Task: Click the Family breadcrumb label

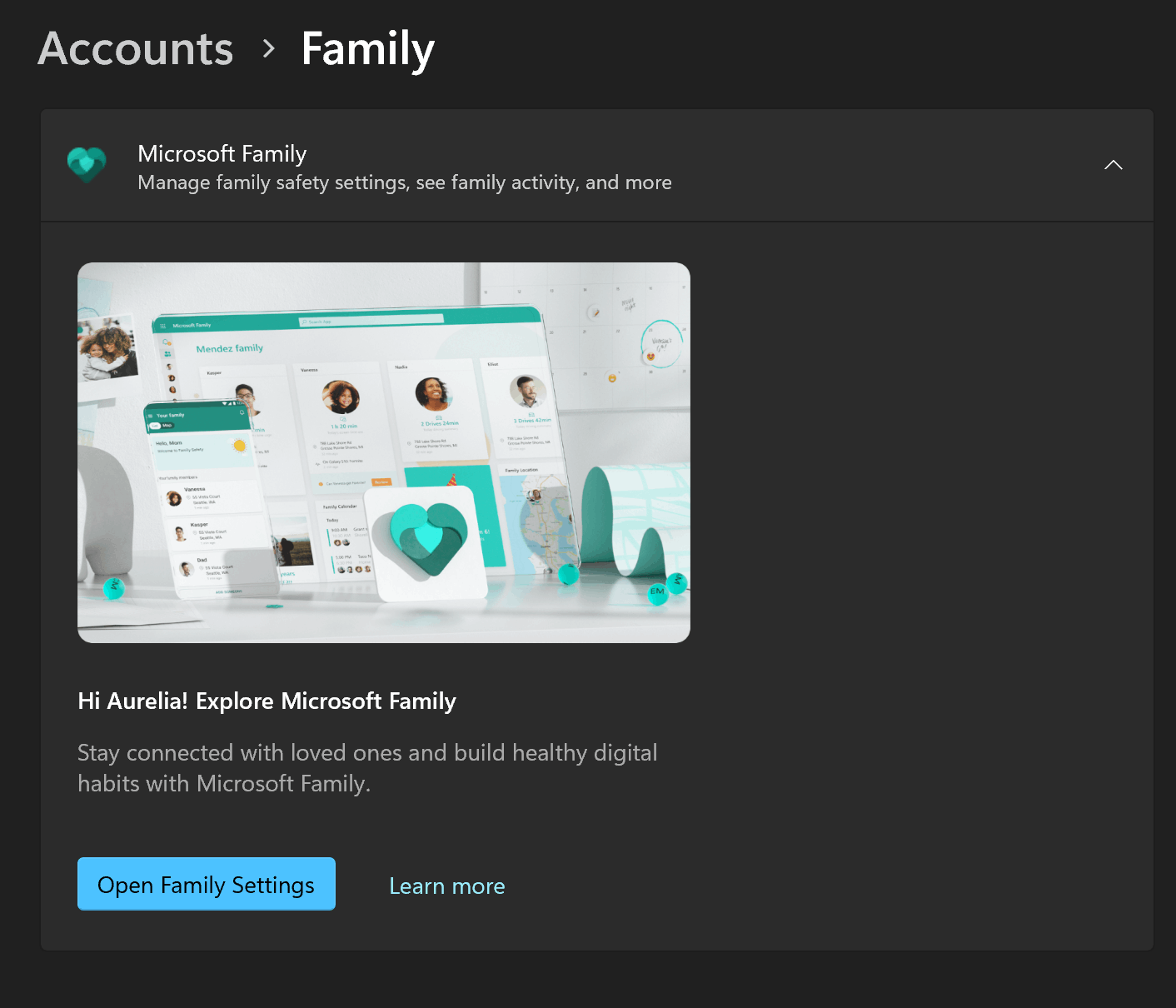Action: click(367, 48)
